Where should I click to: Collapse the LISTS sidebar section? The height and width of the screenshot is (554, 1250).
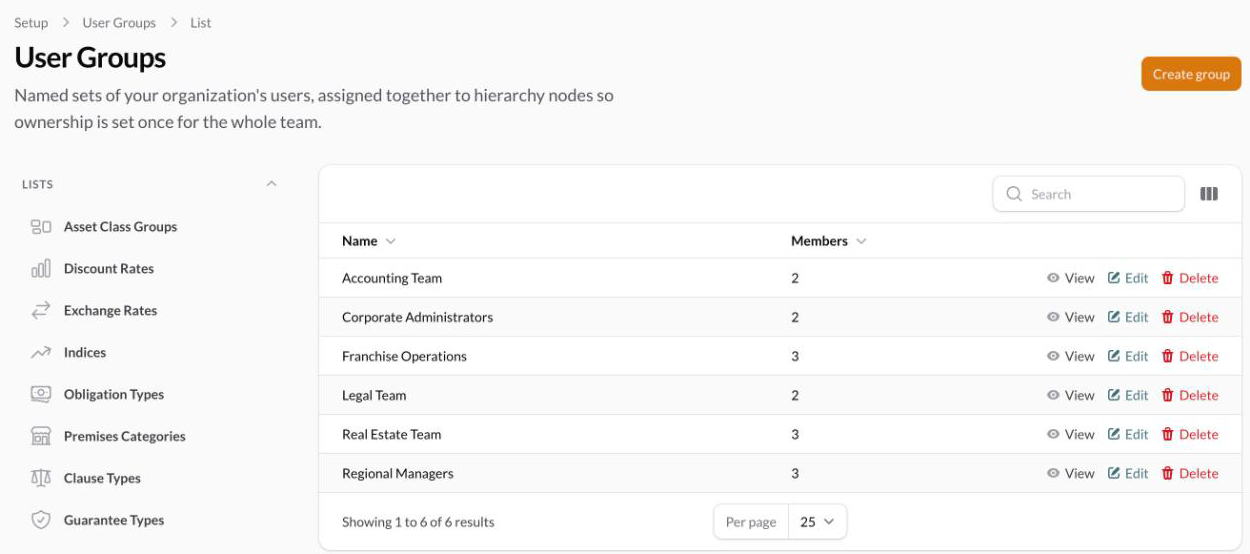pos(271,184)
